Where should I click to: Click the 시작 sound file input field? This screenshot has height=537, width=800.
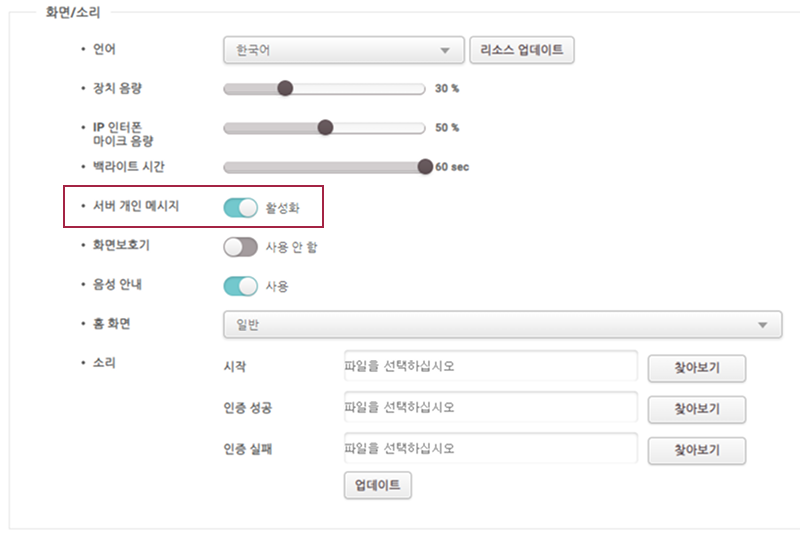tap(491, 366)
